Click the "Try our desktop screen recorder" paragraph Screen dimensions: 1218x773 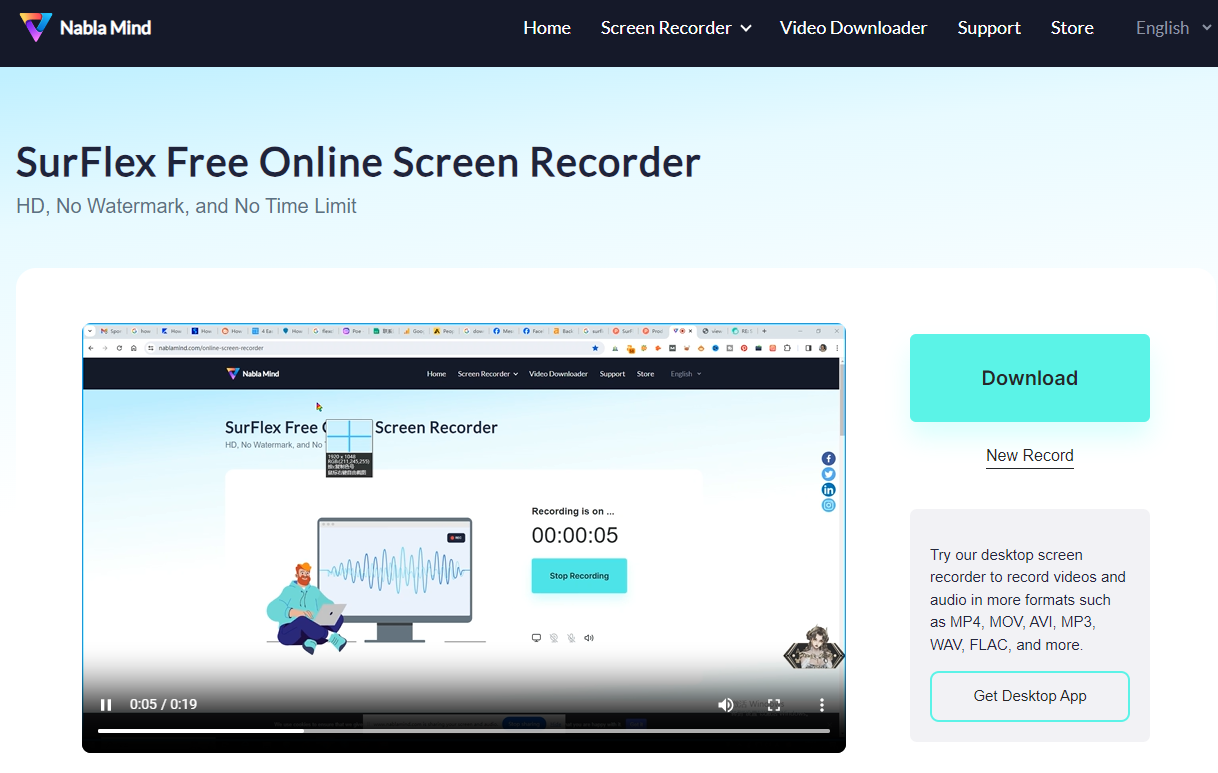1028,600
